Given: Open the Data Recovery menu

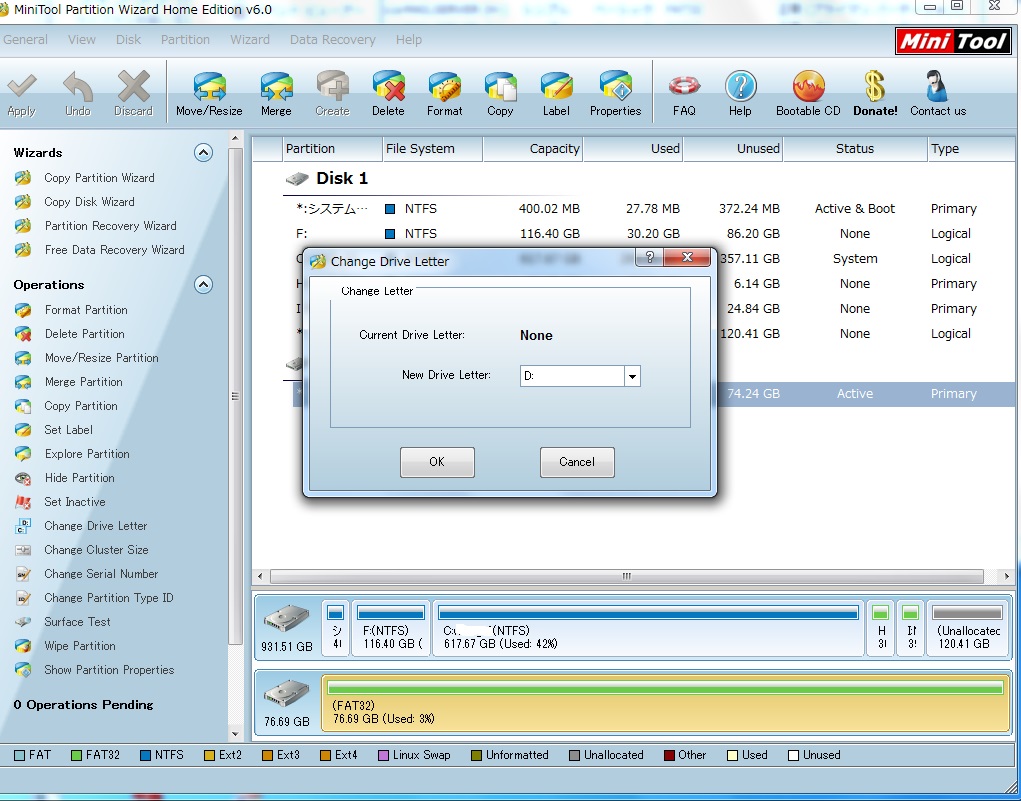Looking at the screenshot, I should tap(333, 40).
